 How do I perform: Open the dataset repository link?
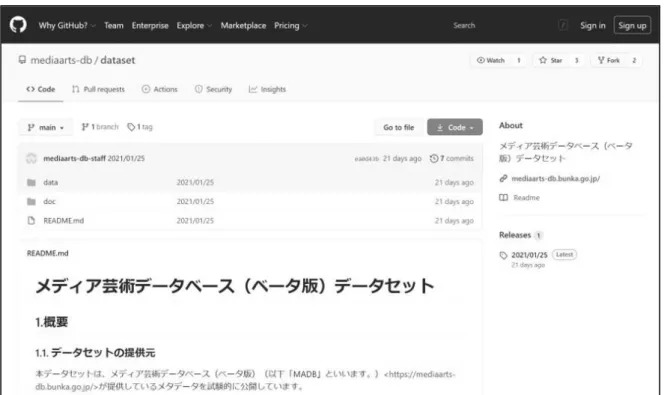click(118, 60)
